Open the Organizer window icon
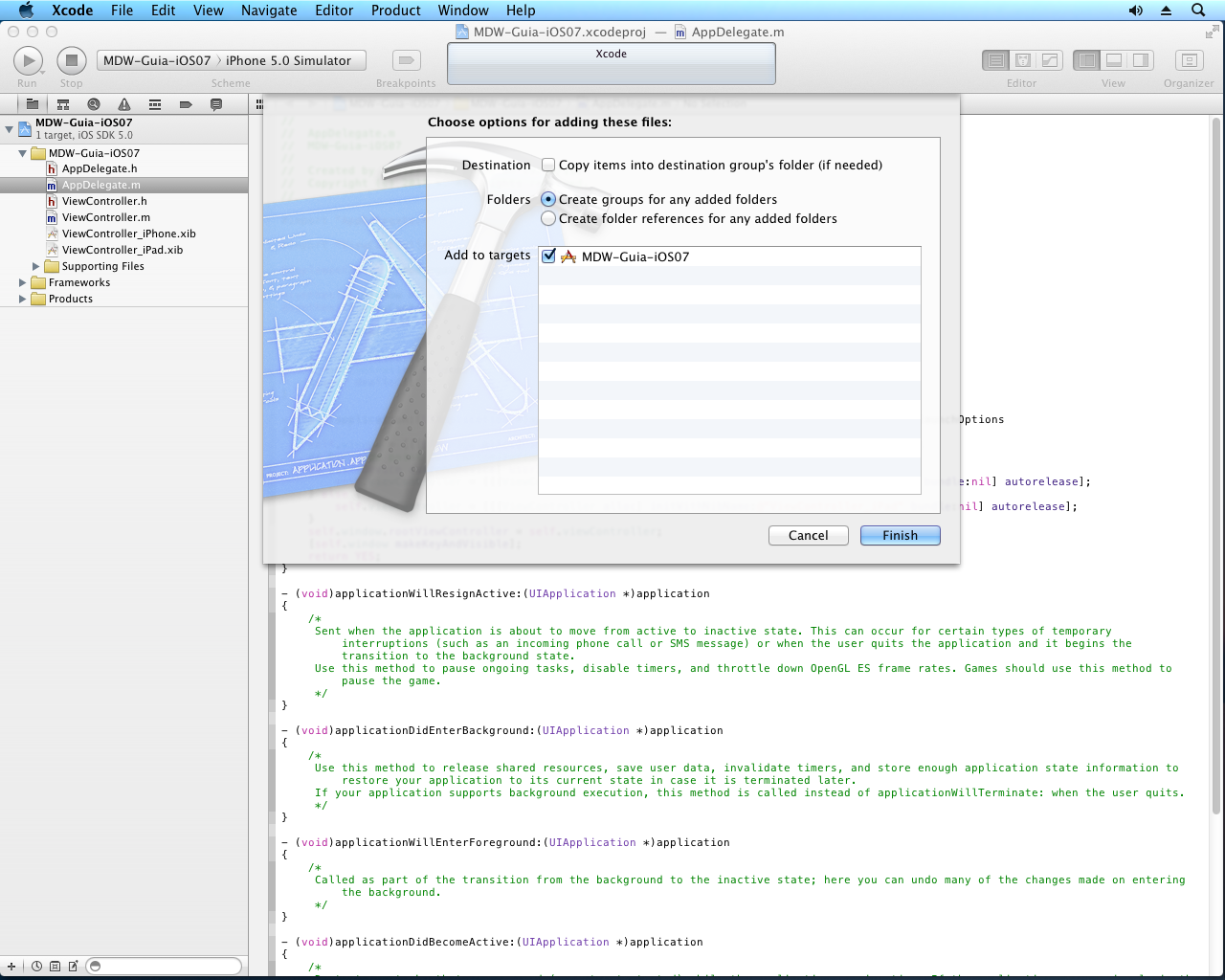1225x980 pixels. point(1189,60)
